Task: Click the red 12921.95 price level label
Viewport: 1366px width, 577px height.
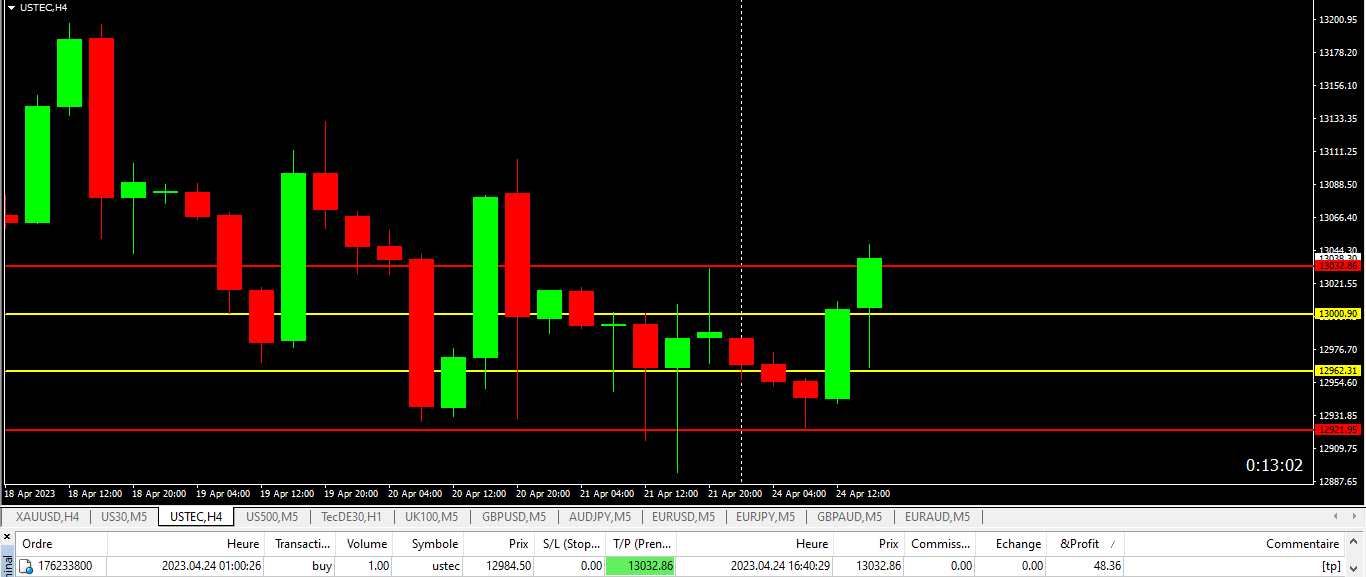Action: click(1337, 430)
